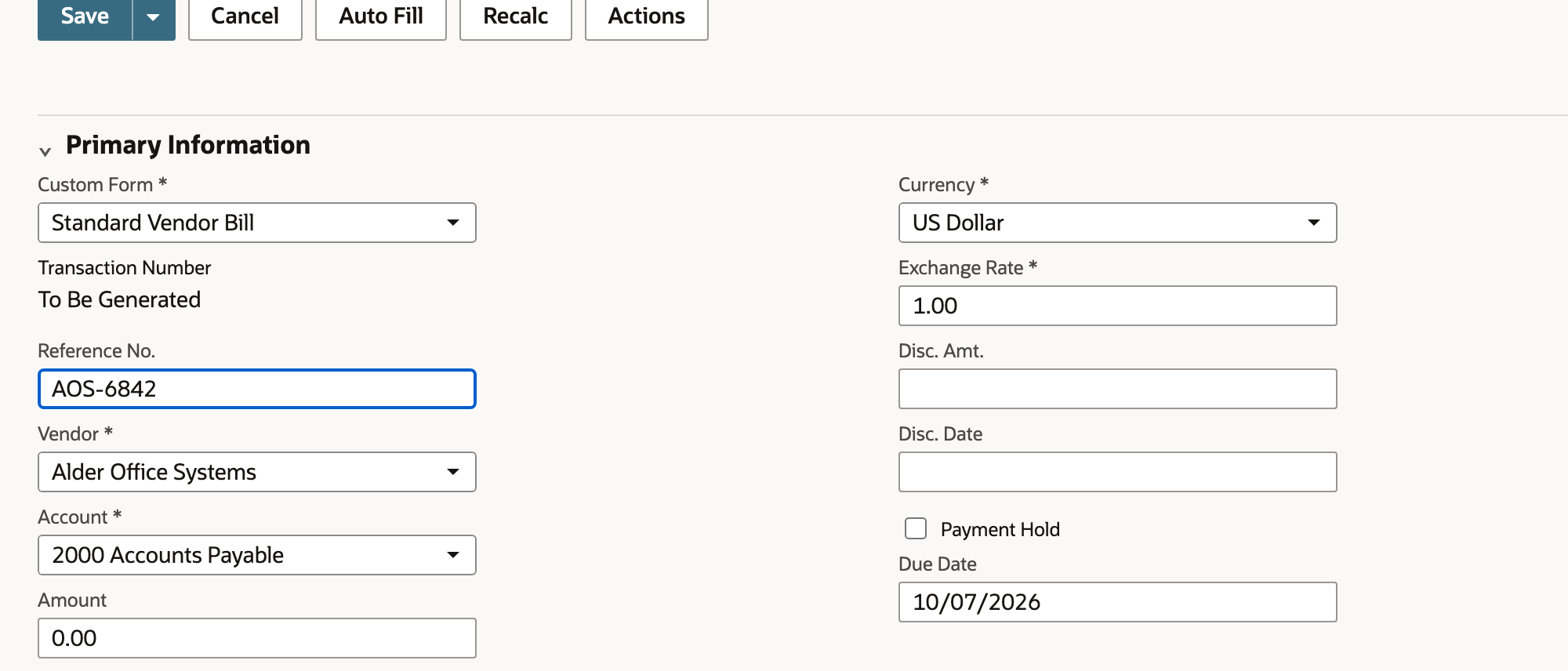
Task: Click into the Disc. Amt. field
Action: 1118,389
